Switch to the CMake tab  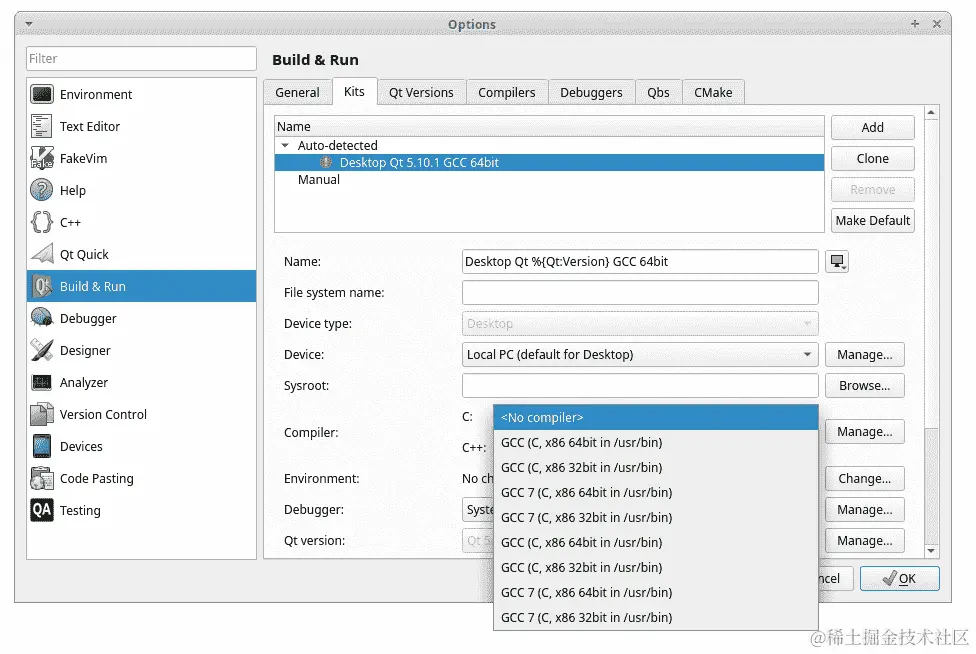point(713,92)
